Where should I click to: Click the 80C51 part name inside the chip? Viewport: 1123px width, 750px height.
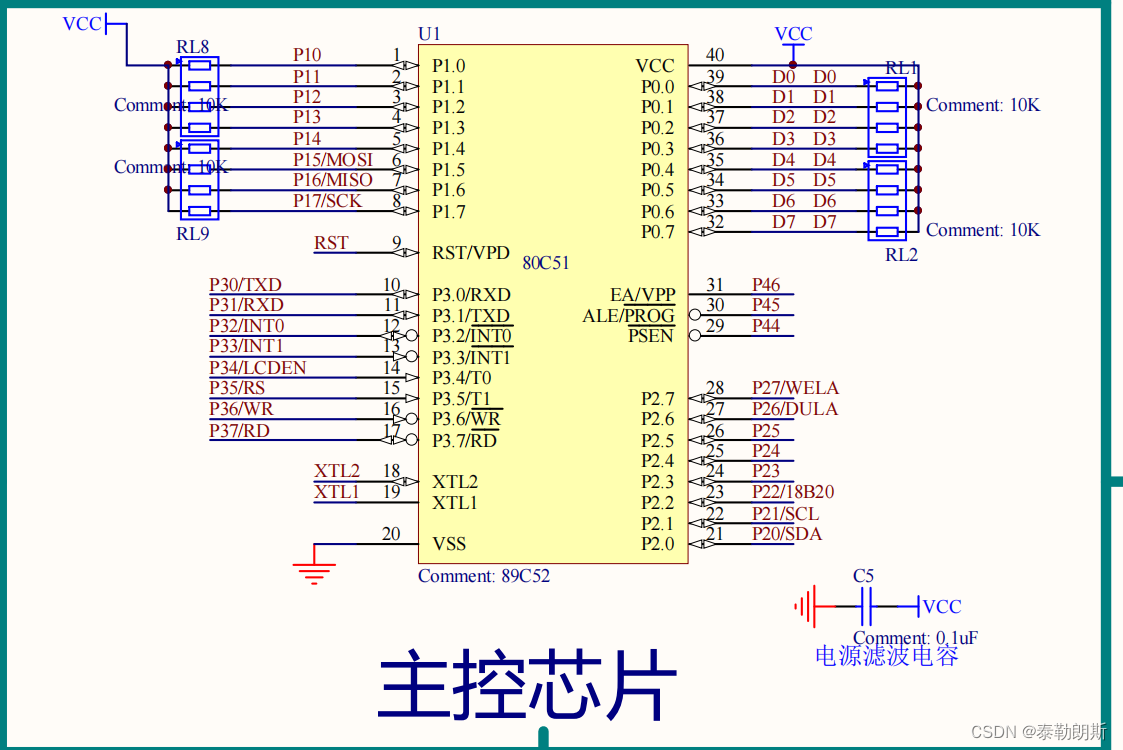[x=546, y=263]
